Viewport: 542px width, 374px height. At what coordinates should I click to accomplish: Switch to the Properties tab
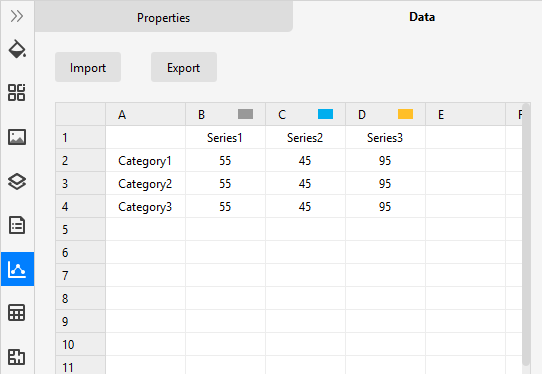point(163,17)
